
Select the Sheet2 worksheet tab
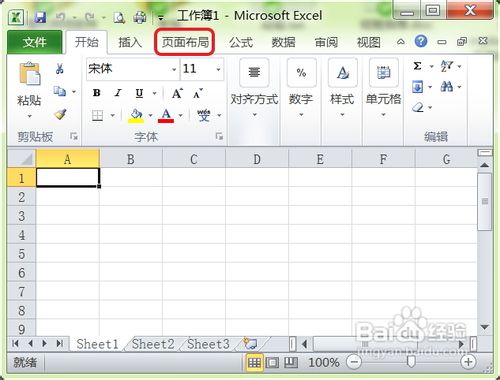[x=153, y=344]
